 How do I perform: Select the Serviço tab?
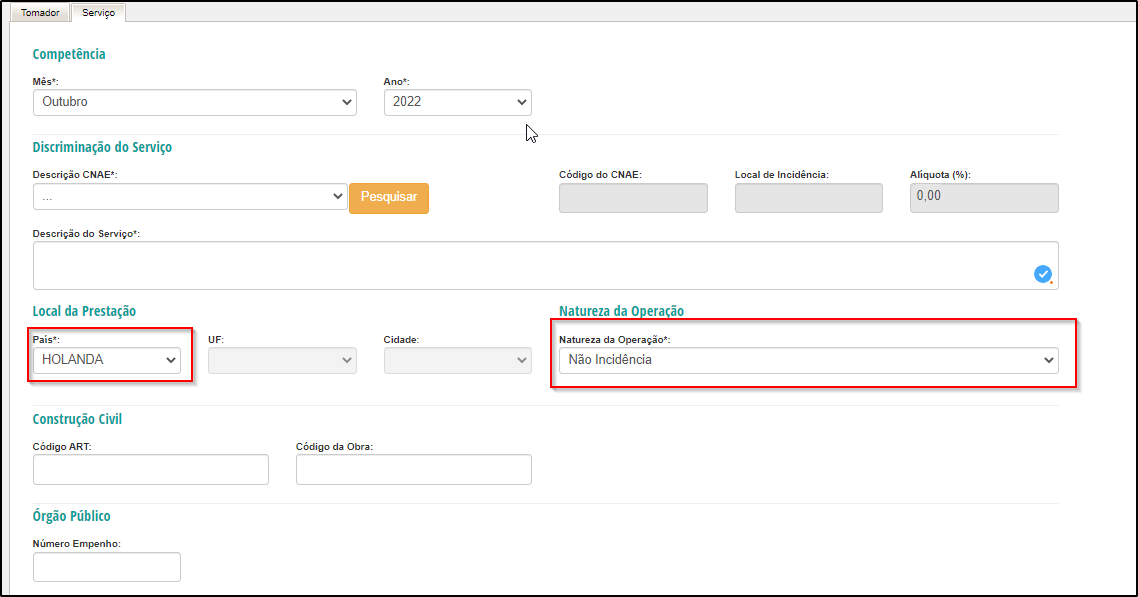[98, 13]
